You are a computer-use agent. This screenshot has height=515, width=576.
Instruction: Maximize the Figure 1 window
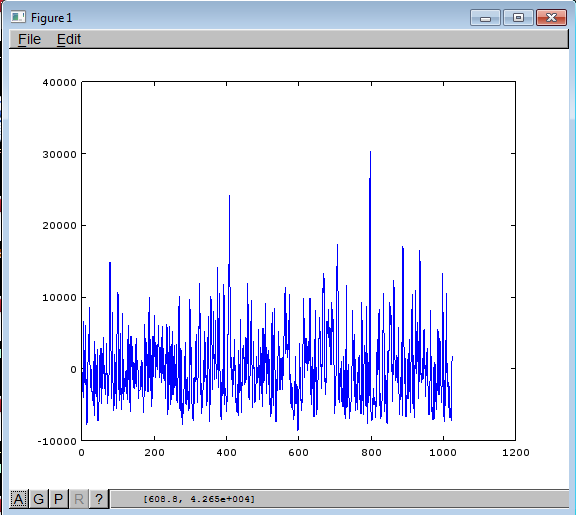518,18
